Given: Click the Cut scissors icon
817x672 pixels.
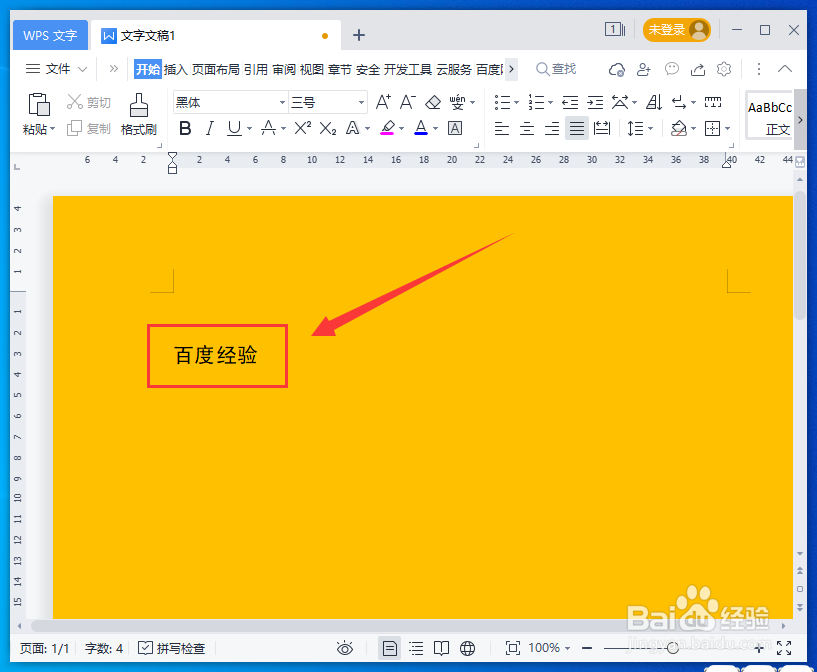Looking at the screenshot, I should point(75,102).
